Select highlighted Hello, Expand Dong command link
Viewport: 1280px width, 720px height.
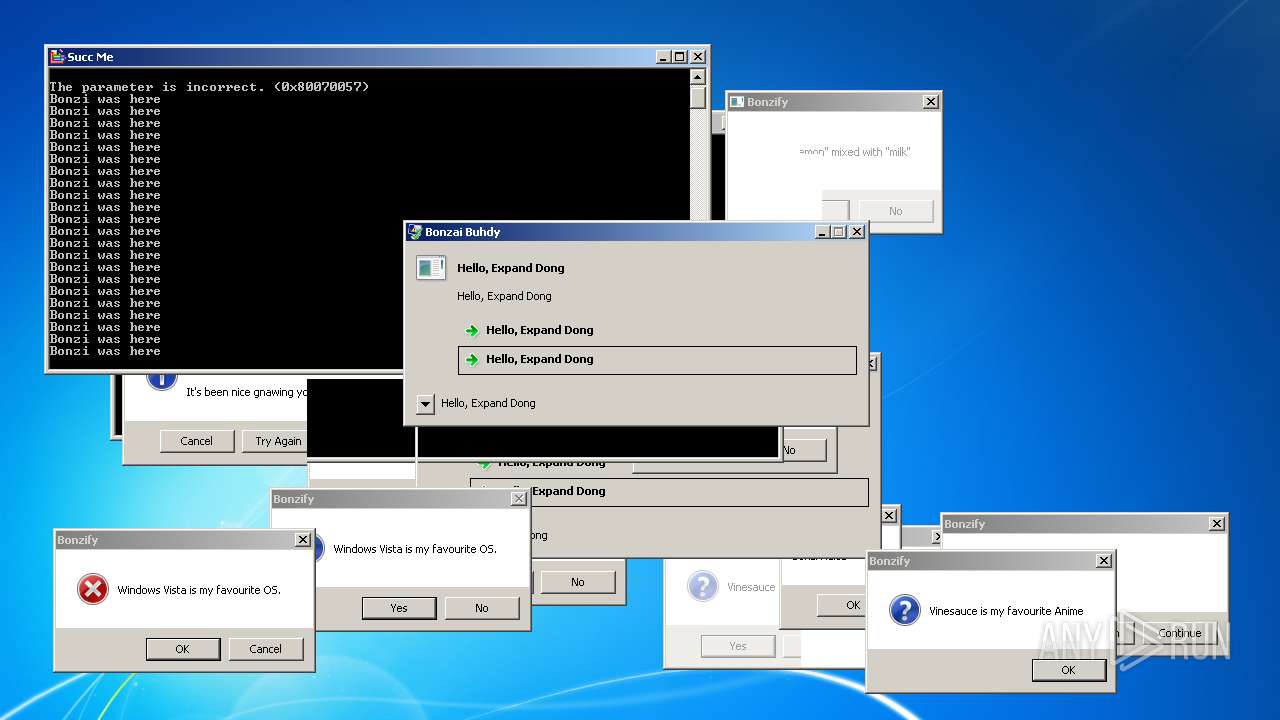(x=657, y=360)
